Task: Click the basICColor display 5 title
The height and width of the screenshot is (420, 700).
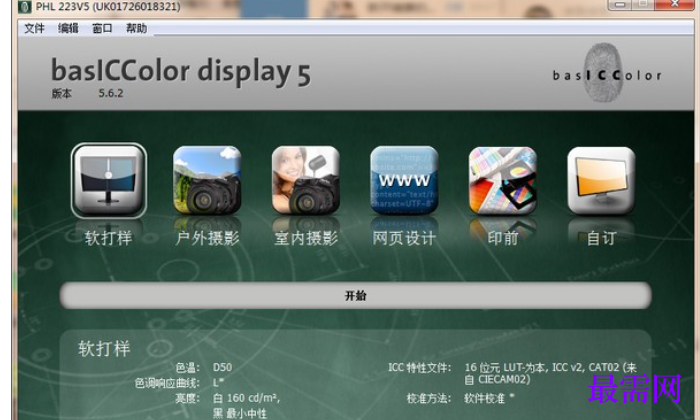Action: click(x=181, y=71)
